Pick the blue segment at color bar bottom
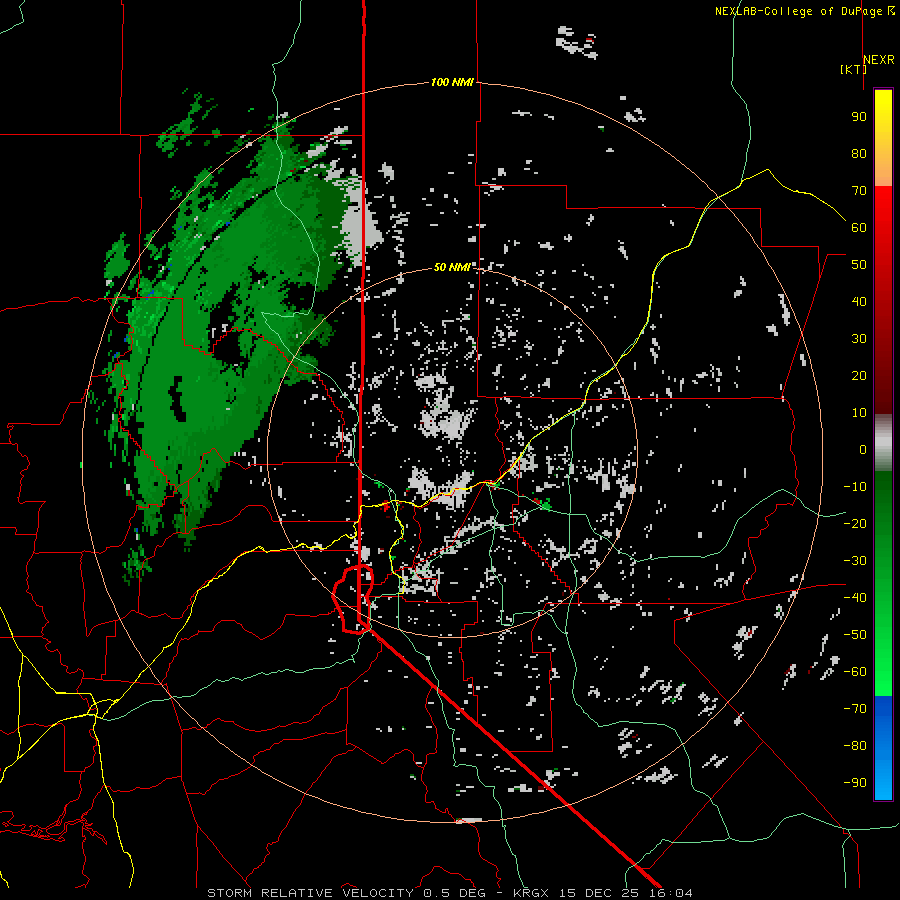Image resolution: width=900 pixels, height=900 pixels. [x=883, y=748]
